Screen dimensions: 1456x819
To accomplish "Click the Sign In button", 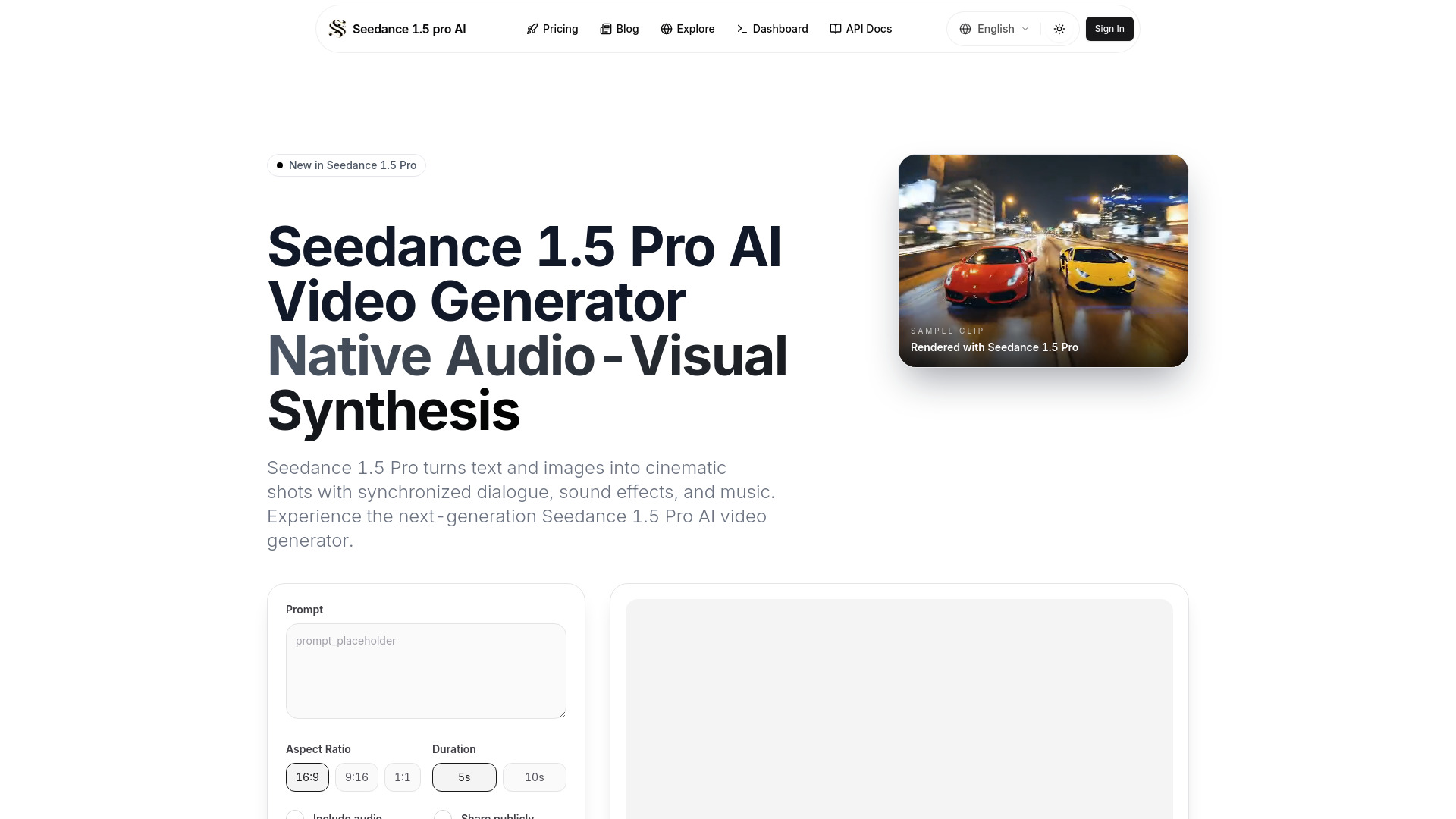I will pyautogui.click(x=1109, y=29).
